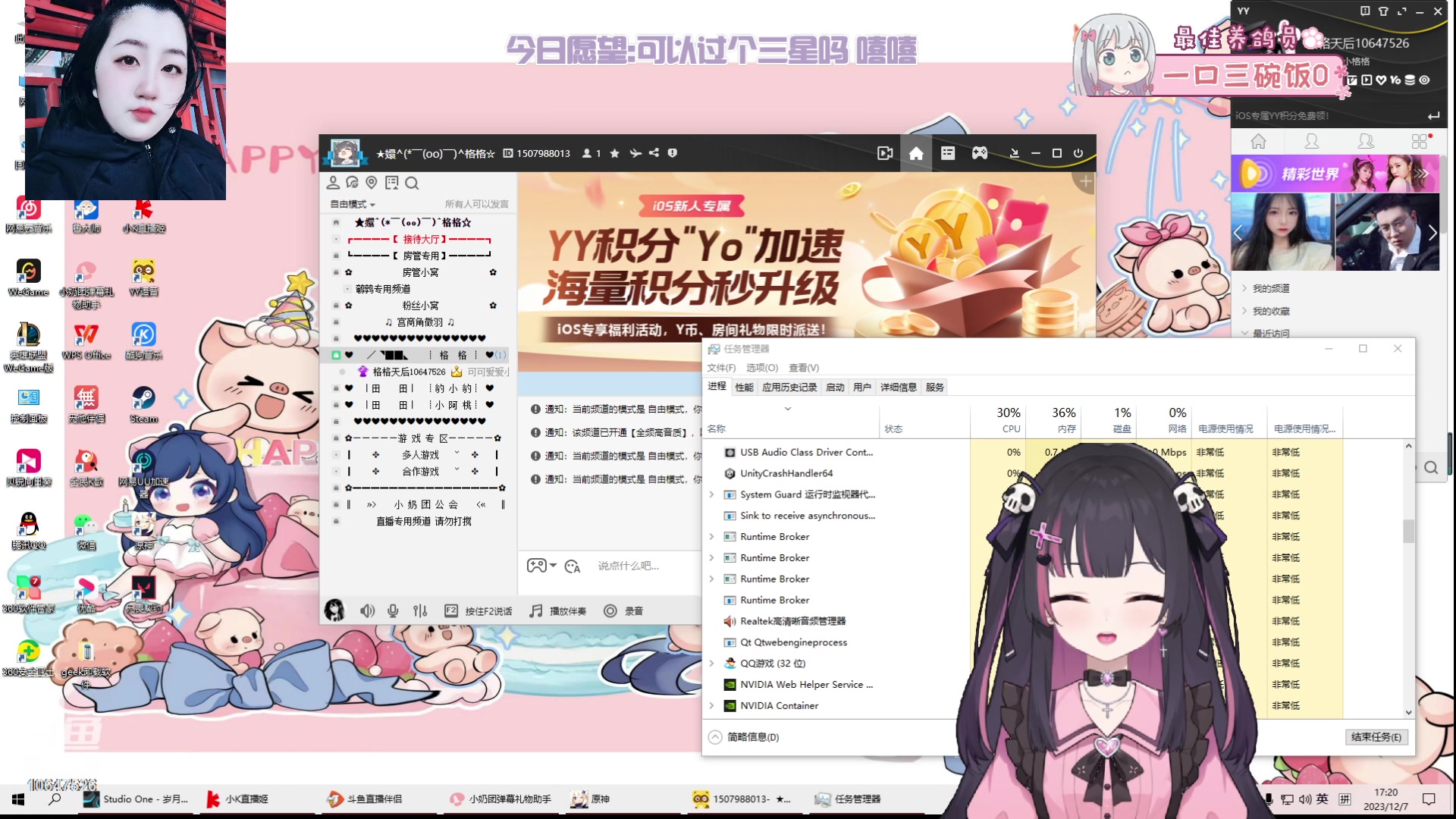This screenshot has height=819, width=1456.
Task: Click the report exclamation icon in channel header
Action: coord(672,153)
